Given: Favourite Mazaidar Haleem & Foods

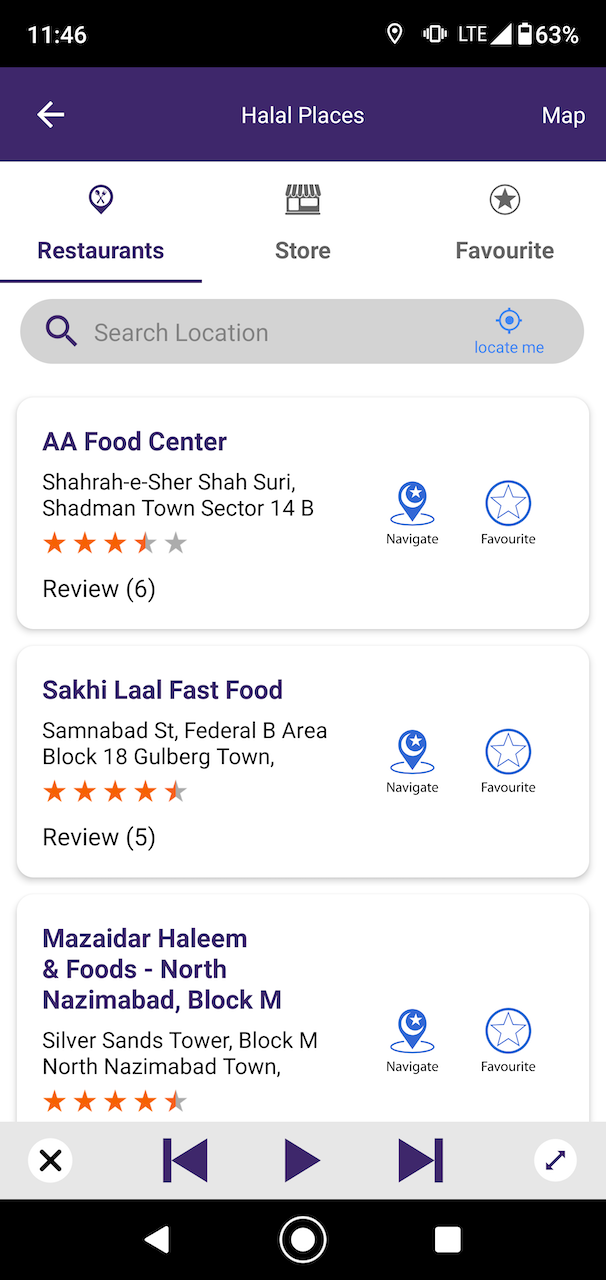Looking at the screenshot, I should click(508, 1040).
